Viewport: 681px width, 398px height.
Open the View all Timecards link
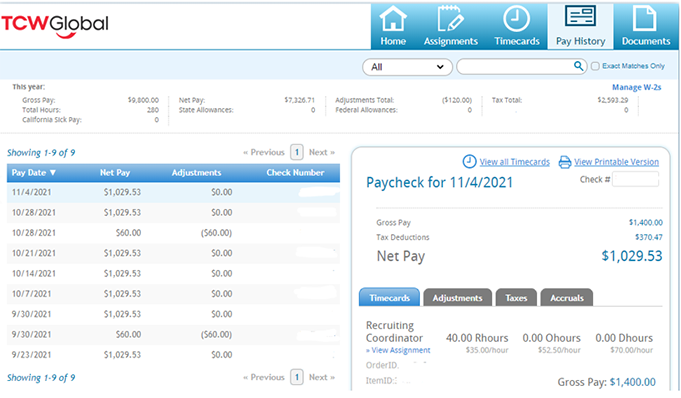pyautogui.click(x=515, y=162)
